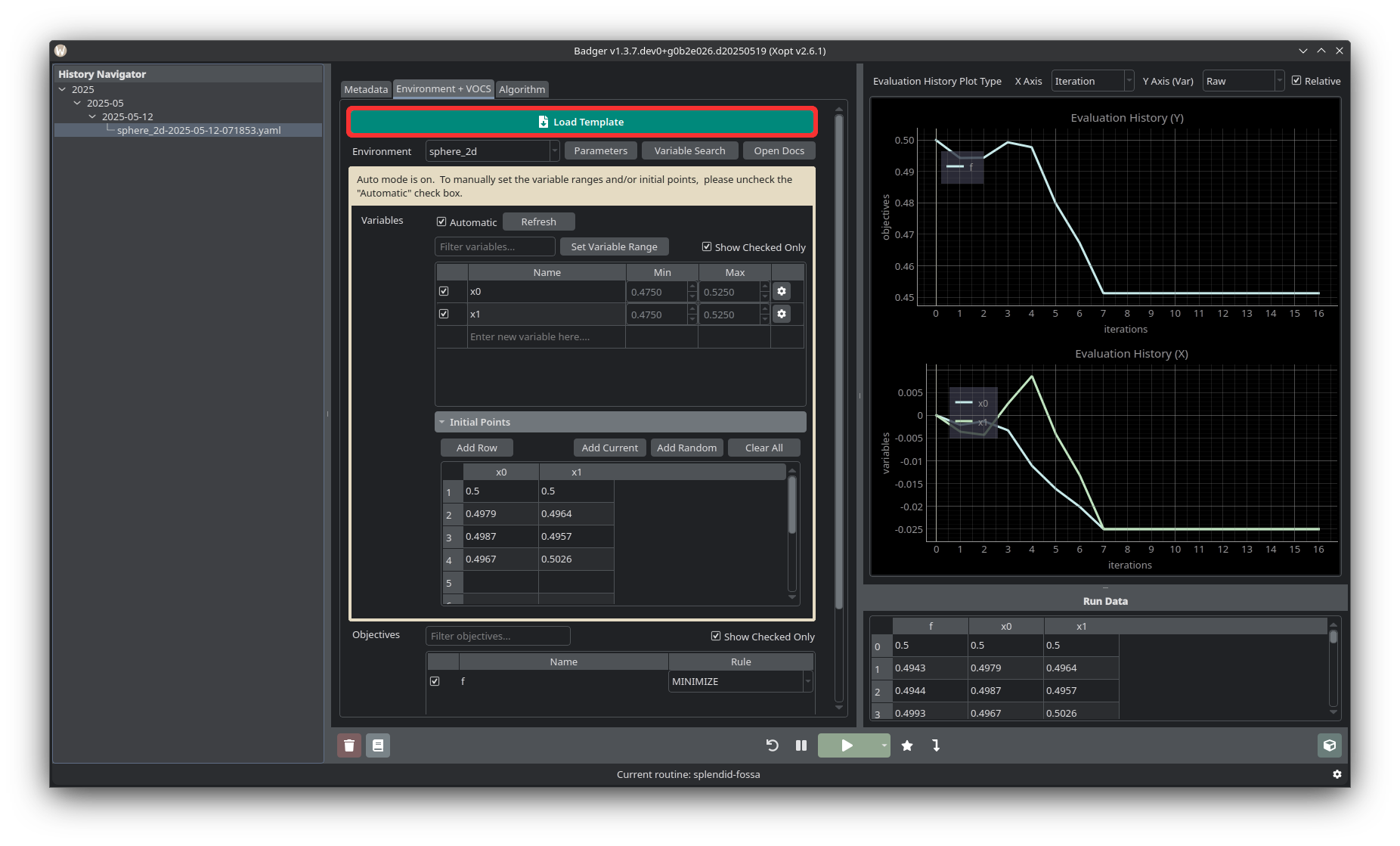Click x0 legend entry in X plot

point(972,403)
